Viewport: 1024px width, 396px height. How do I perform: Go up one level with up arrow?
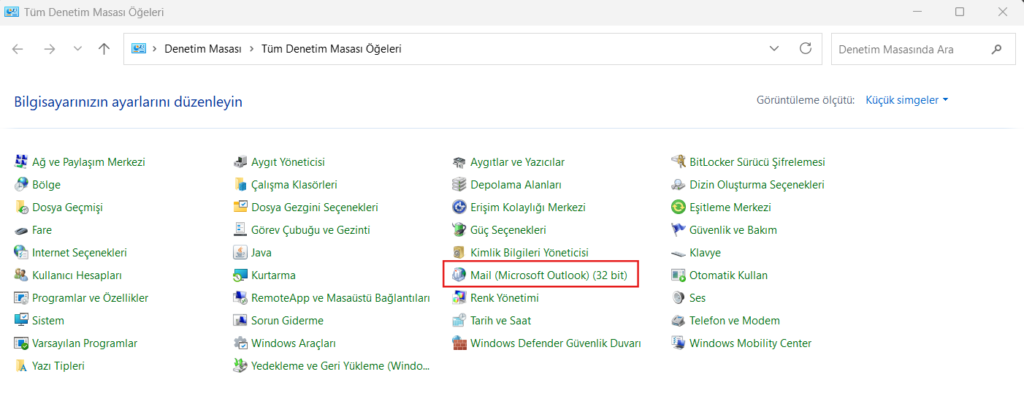104,49
